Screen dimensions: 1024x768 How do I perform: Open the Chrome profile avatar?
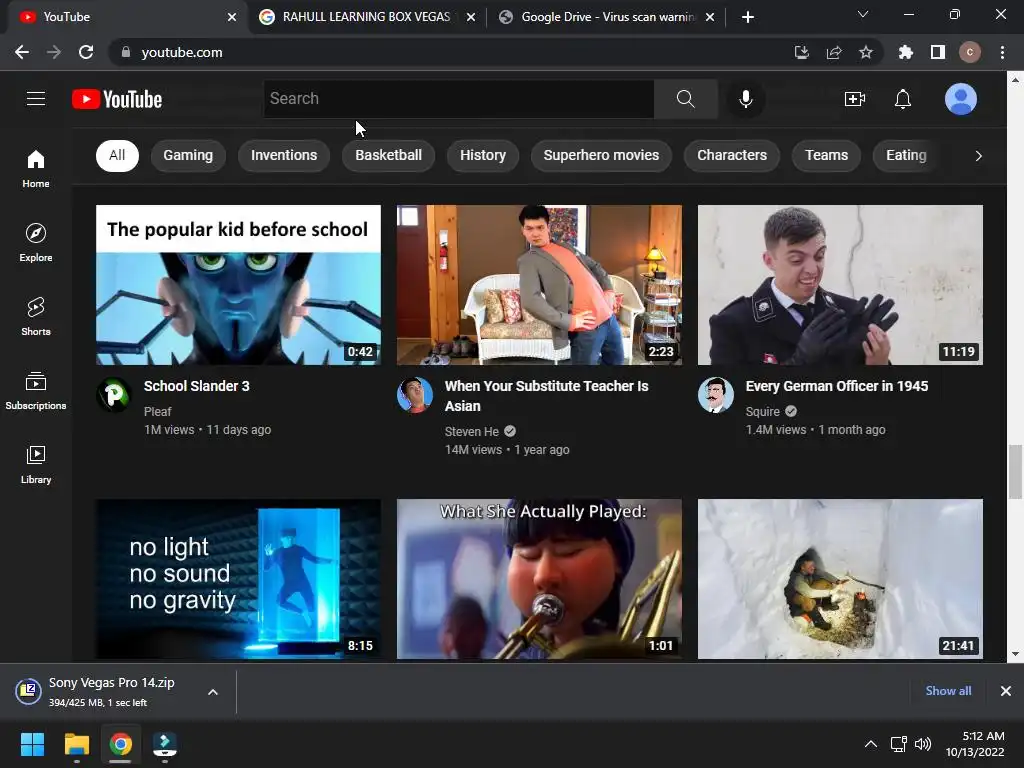tap(970, 52)
